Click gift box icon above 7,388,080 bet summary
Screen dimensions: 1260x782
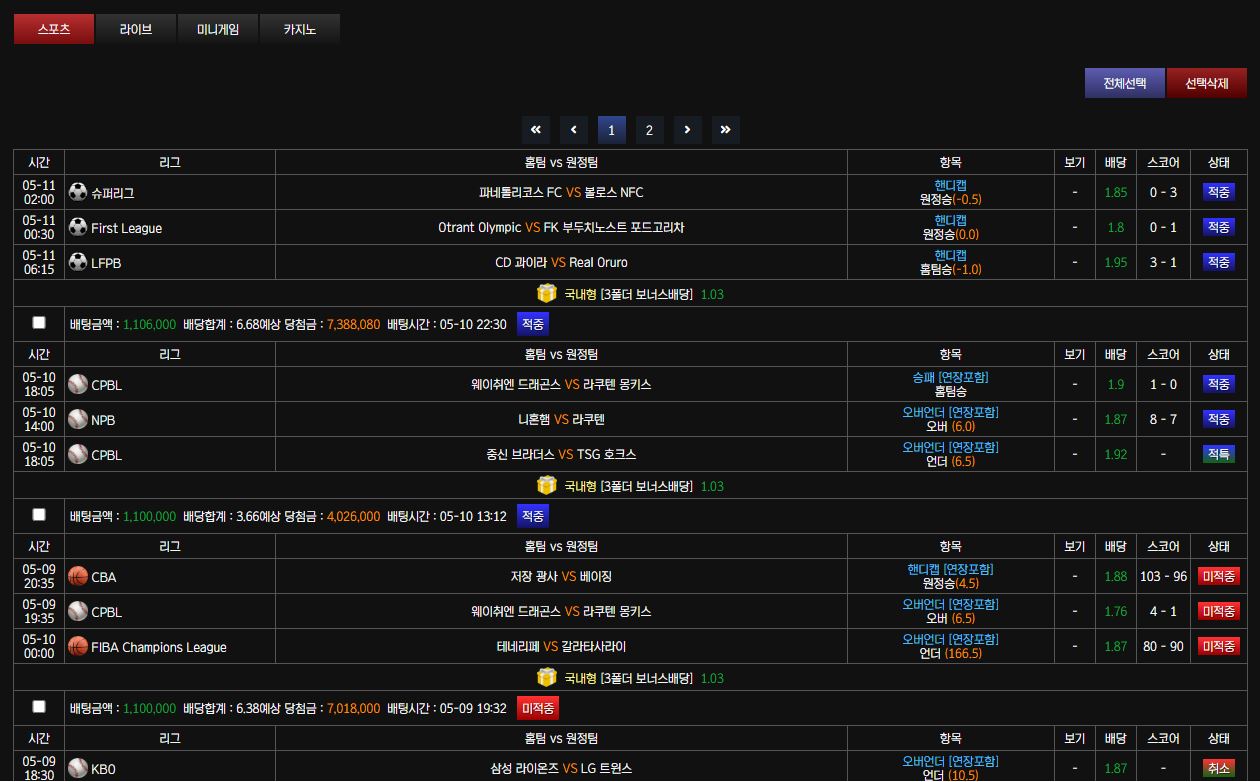(x=546, y=293)
